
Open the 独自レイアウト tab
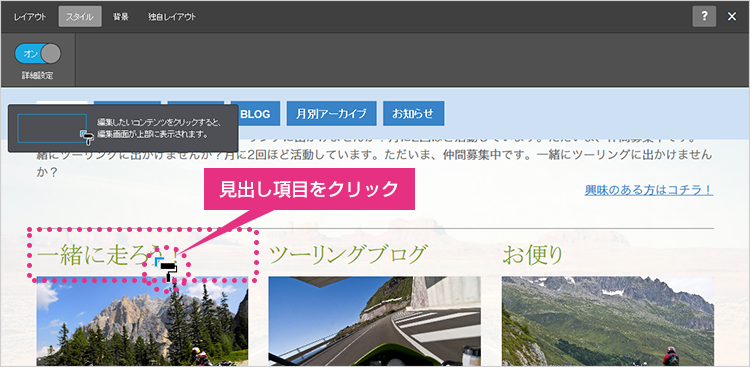[172, 17]
